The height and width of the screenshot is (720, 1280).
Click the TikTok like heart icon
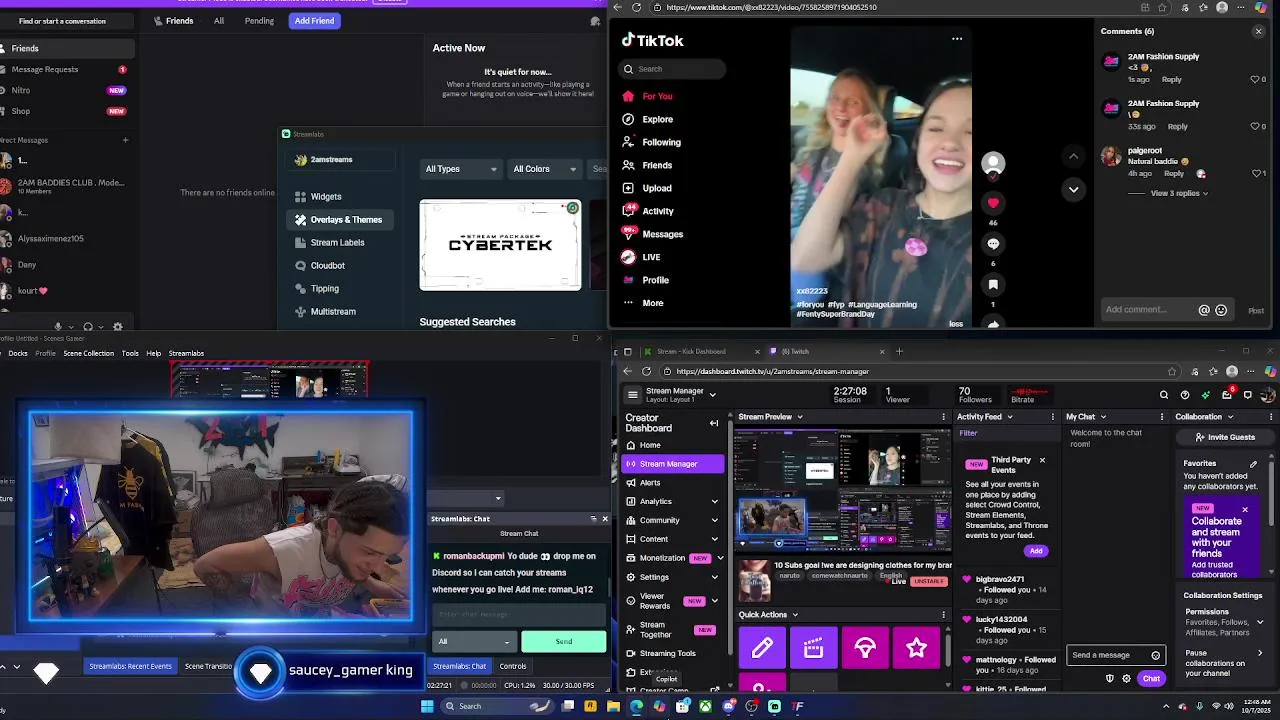(x=993, y=203)
